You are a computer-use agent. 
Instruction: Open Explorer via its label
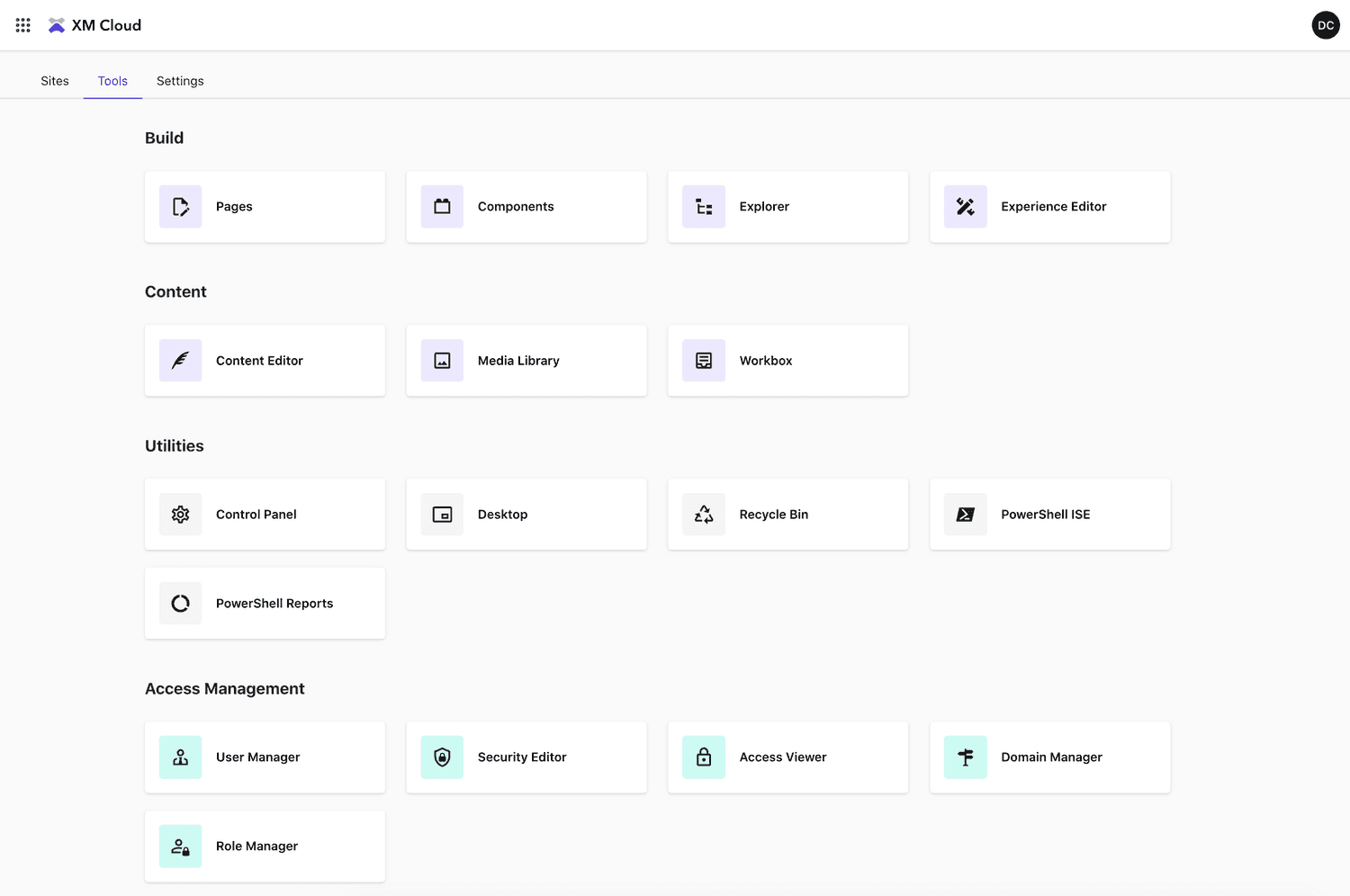pos(764,207)
